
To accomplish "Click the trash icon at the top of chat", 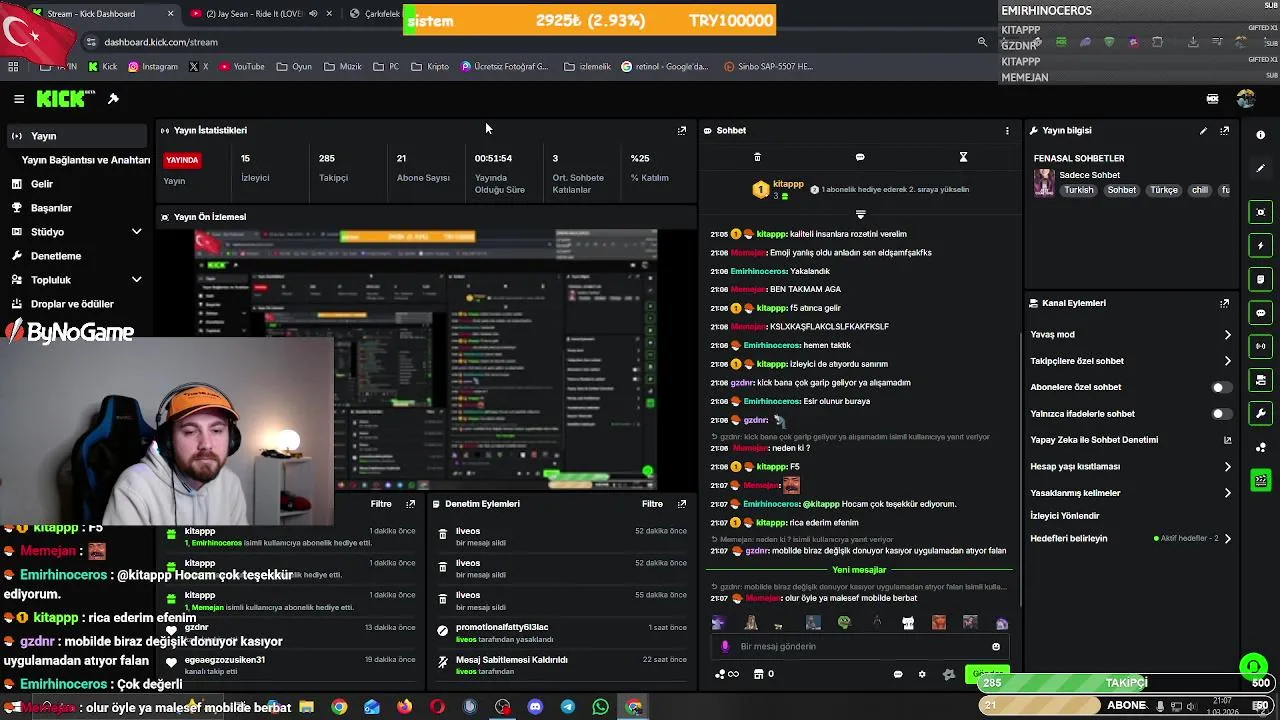I will click(757, 157).
